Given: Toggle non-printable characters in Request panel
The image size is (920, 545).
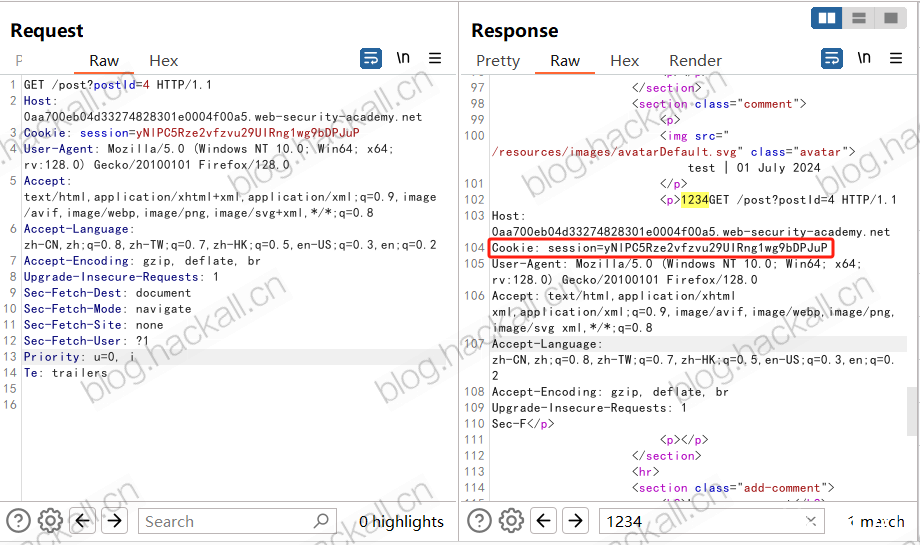Looking at the screenshot, I should pyautogui.click(x=403, y=58).
